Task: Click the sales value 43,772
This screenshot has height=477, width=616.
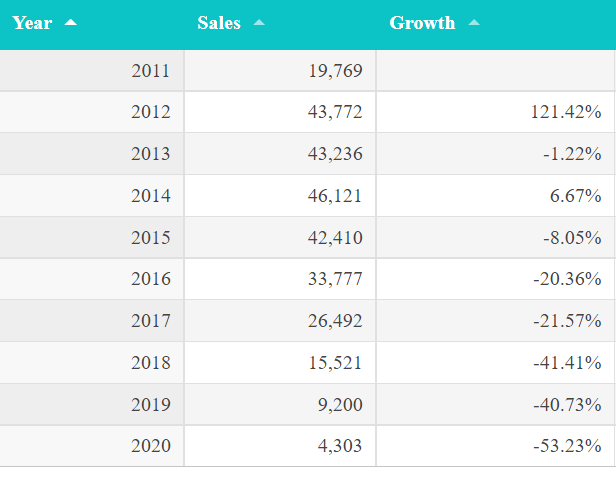Action: pos(335,112)
